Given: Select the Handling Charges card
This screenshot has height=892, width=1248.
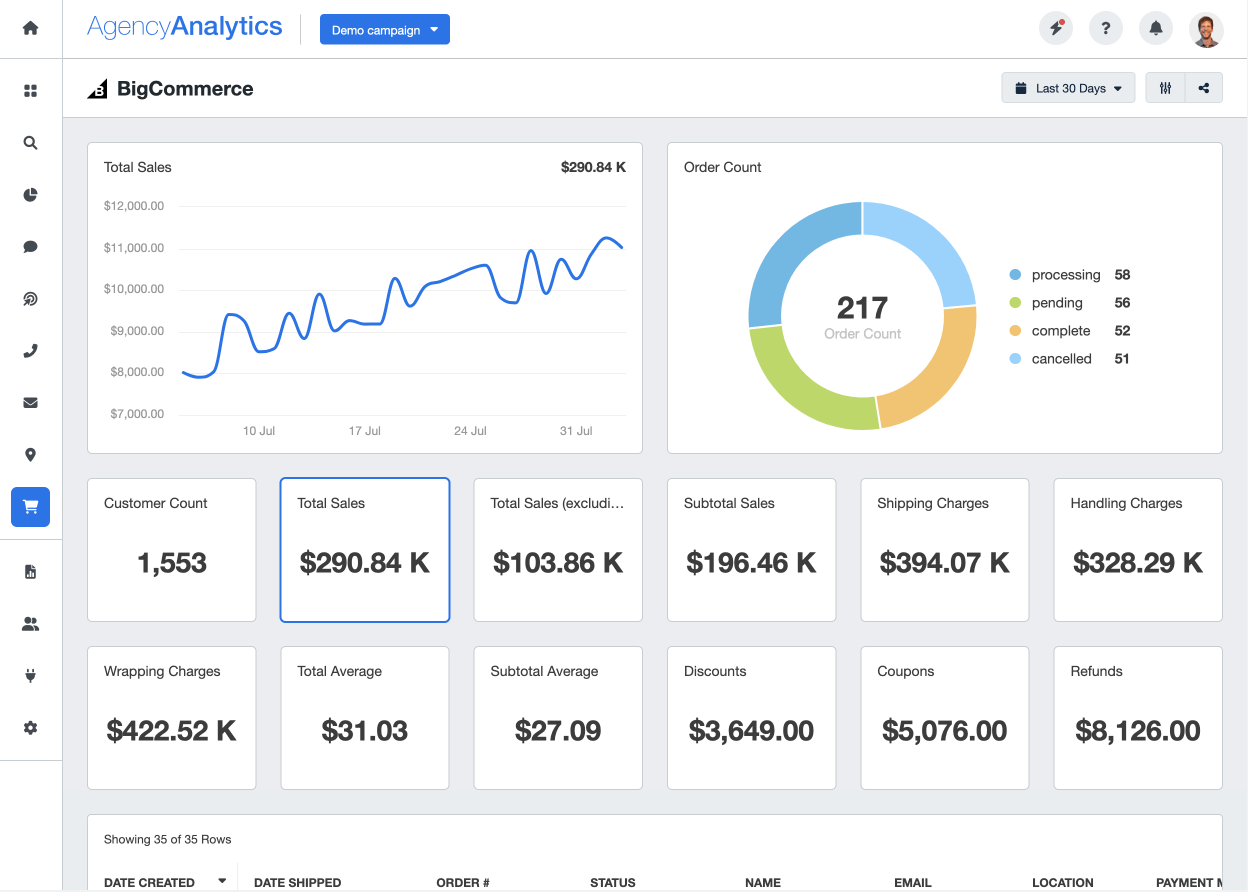Looking at the screenshot, I should [x=1138, y=550].
